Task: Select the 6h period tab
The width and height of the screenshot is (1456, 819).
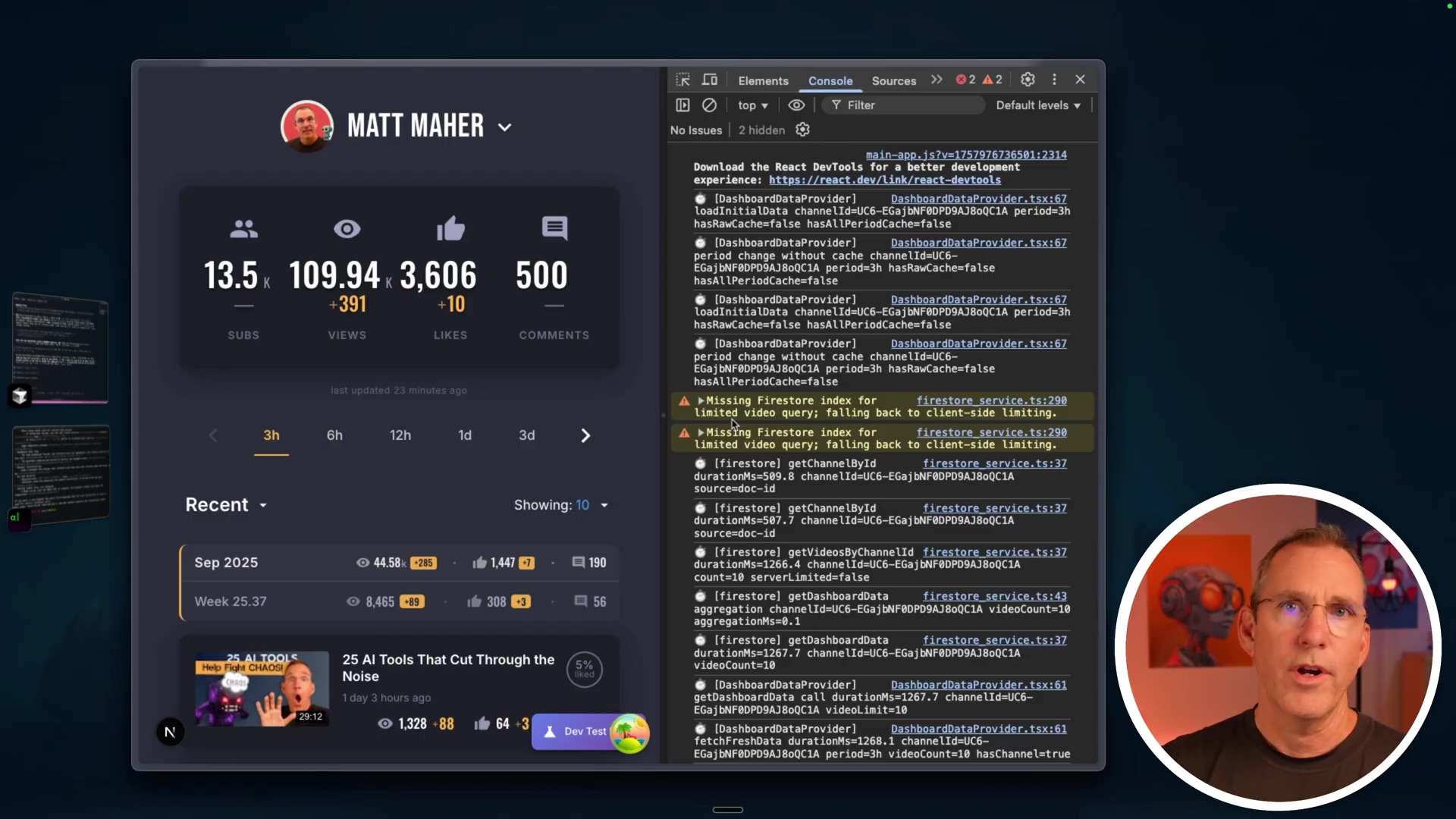Action: [334, 435]
